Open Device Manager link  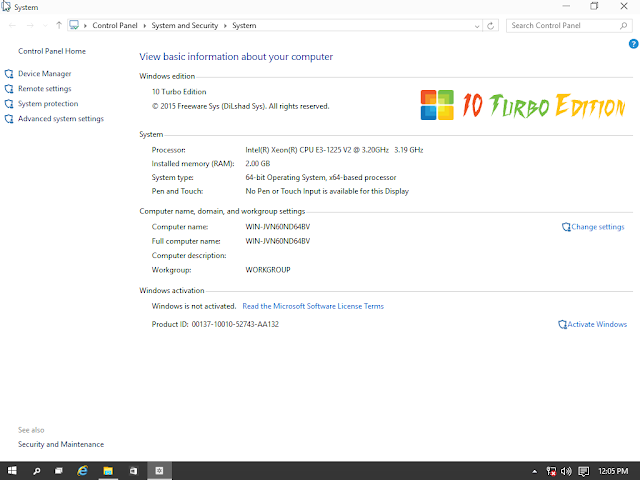click(44, 73)
